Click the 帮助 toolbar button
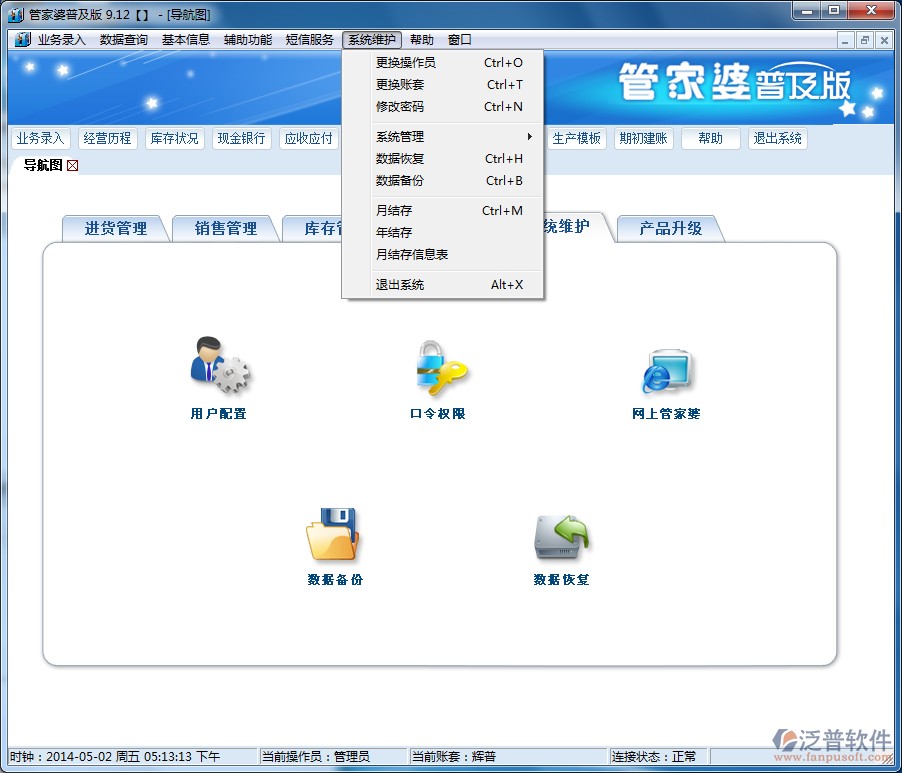The height and width of the screenshot is (773, 902). click(x=710, y=138)
